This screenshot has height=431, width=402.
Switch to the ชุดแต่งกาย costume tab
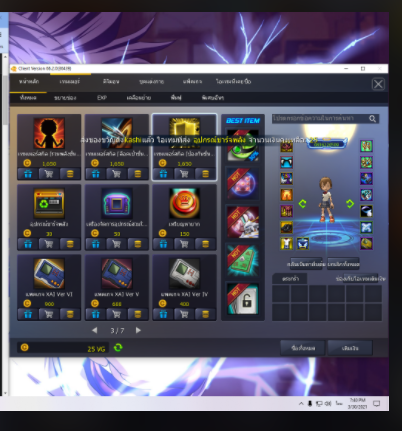[151, 81]
